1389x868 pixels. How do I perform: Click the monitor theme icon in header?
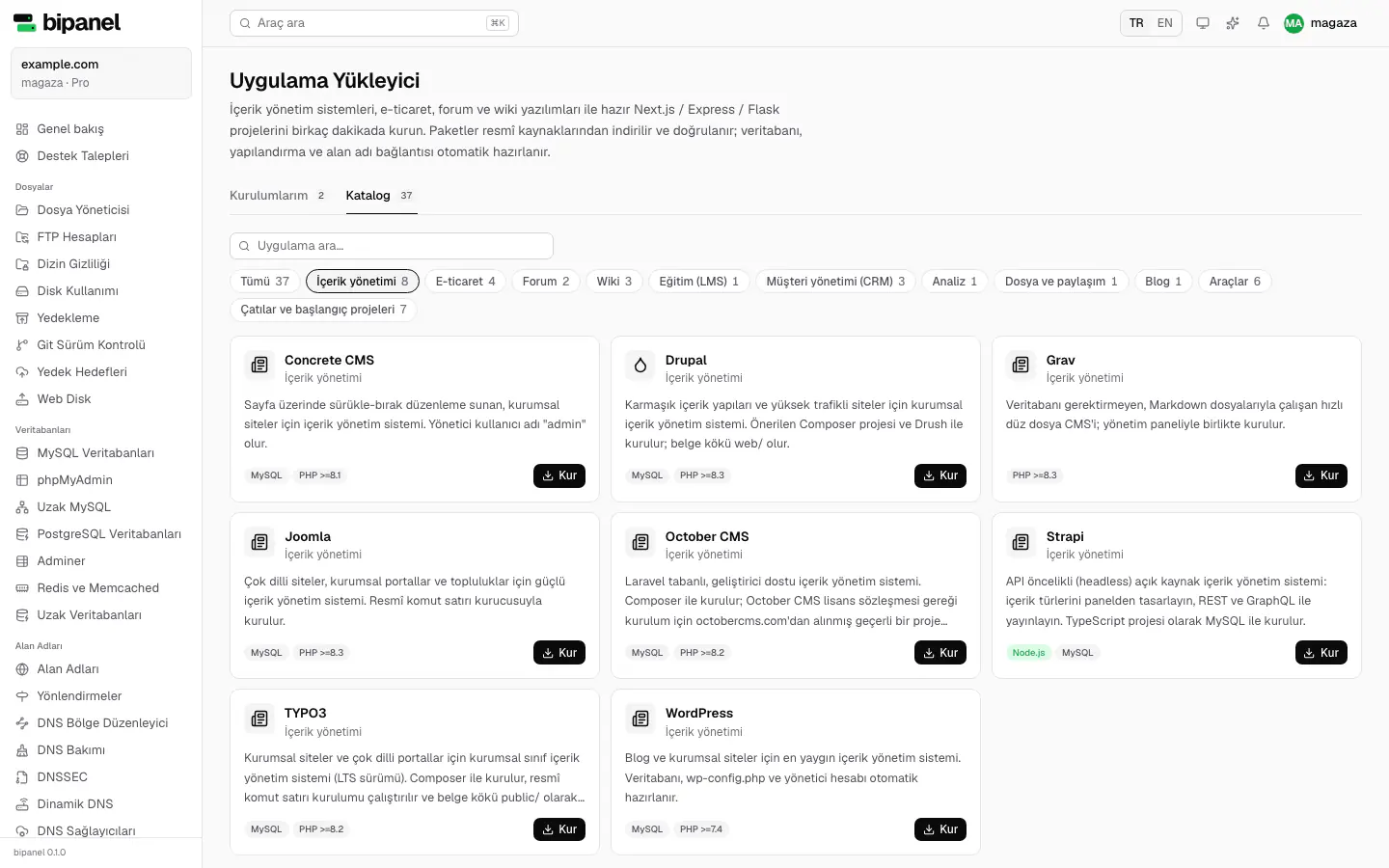(x=1203, y=23)
